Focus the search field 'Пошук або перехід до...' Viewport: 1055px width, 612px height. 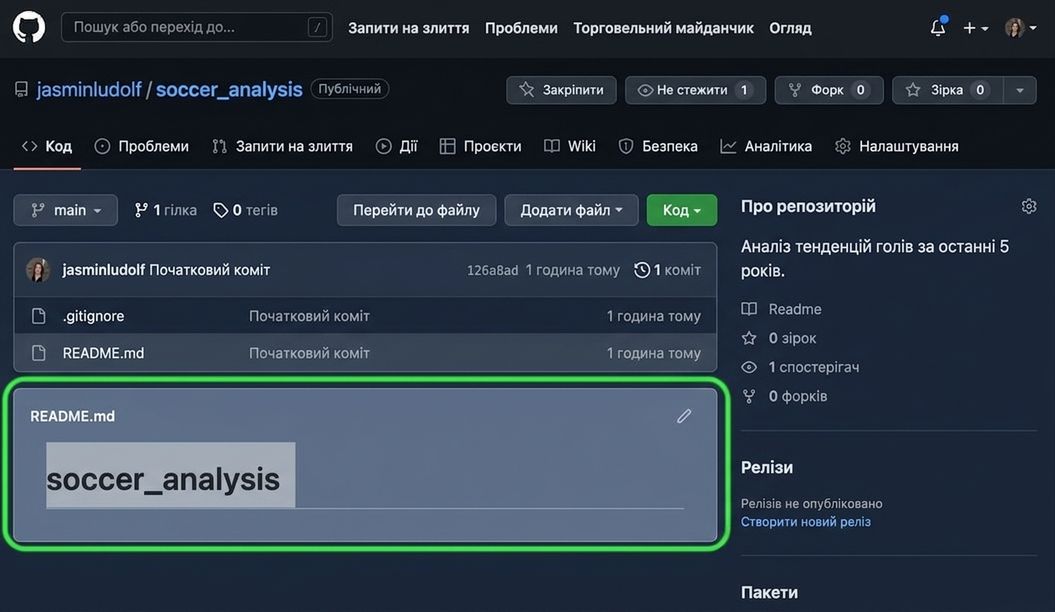pos(196,28)
